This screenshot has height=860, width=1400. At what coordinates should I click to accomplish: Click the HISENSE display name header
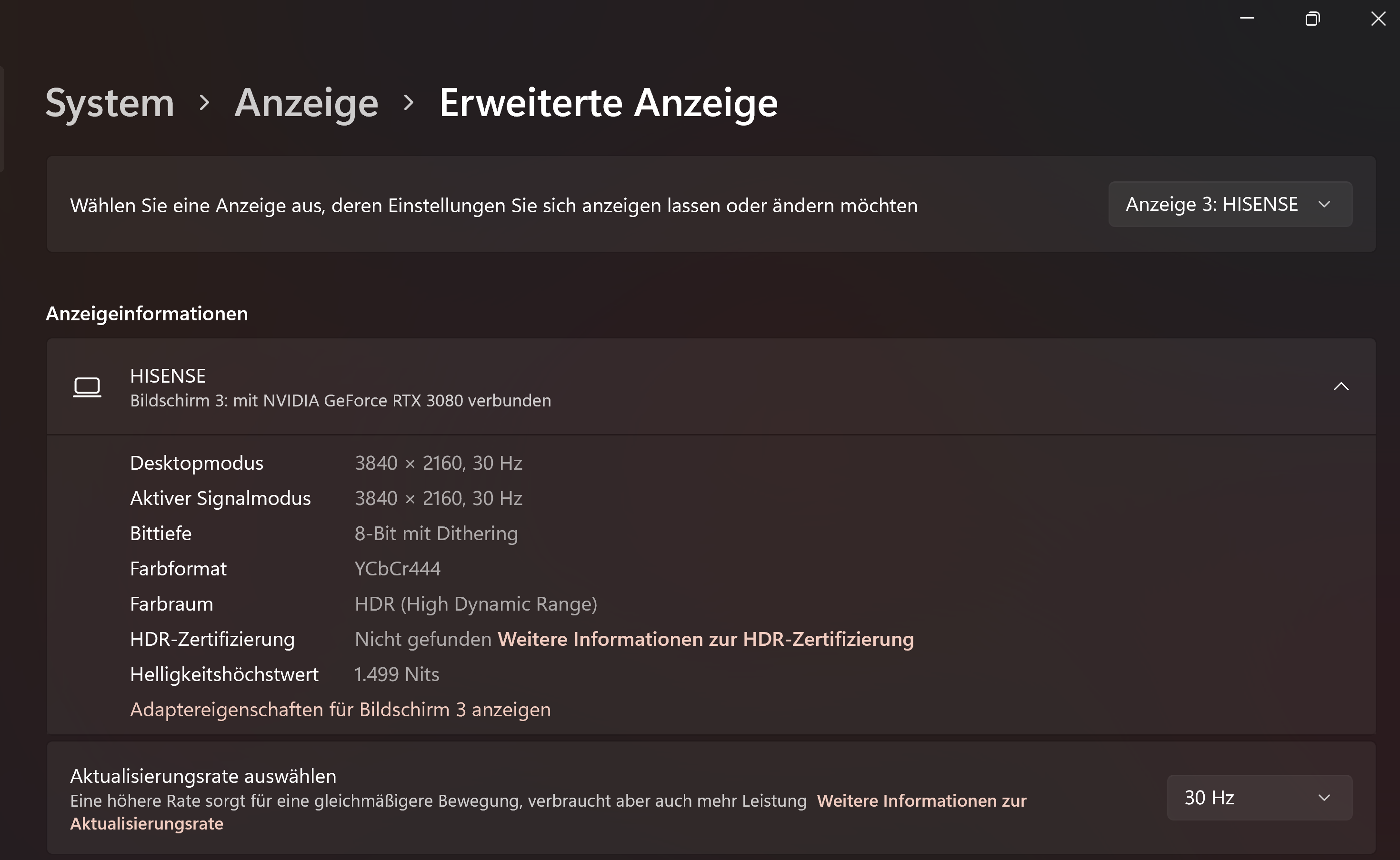tap(168, 376)
